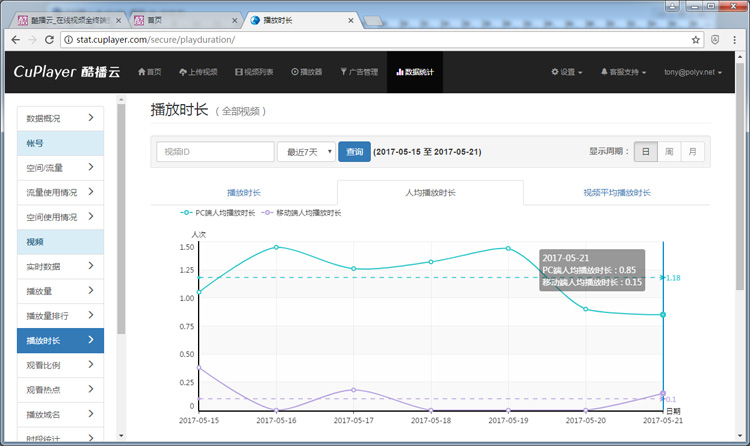Switch display period to 月
Screen dimensions: 750x446
(x=692, y=152)
